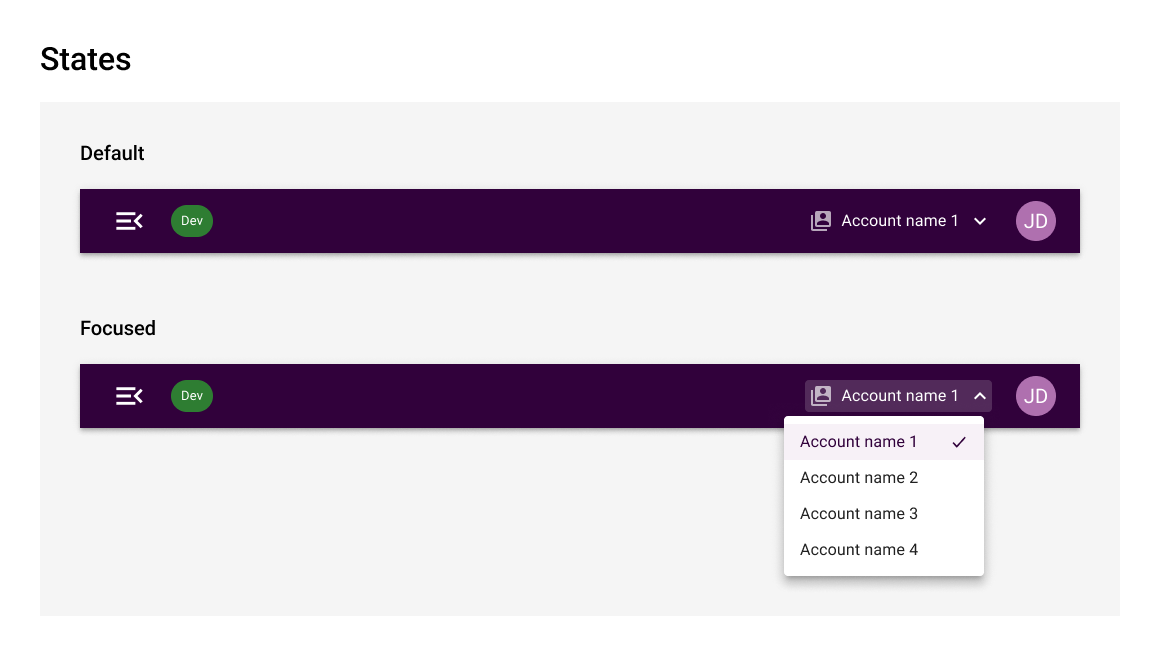Click account icon in Focused header bar
The image size is (1160, 656).
coord(821,396)
